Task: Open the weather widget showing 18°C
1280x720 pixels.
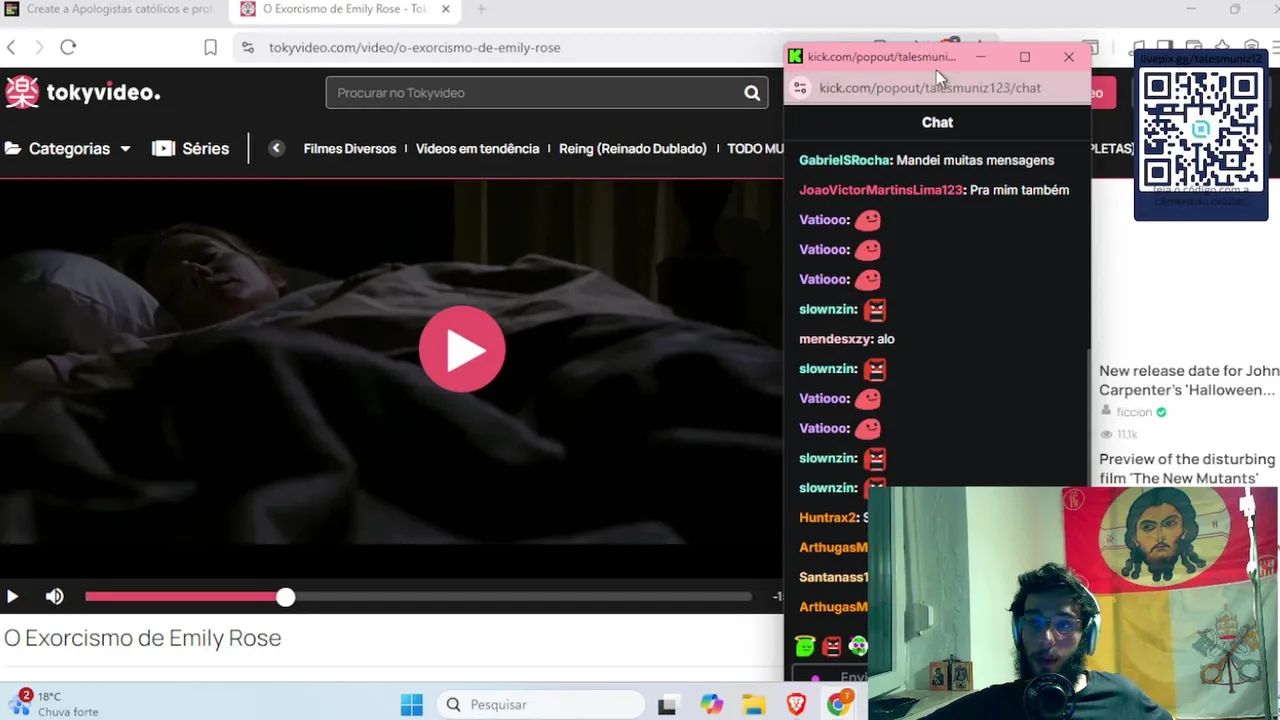Action: click(55, 704)
